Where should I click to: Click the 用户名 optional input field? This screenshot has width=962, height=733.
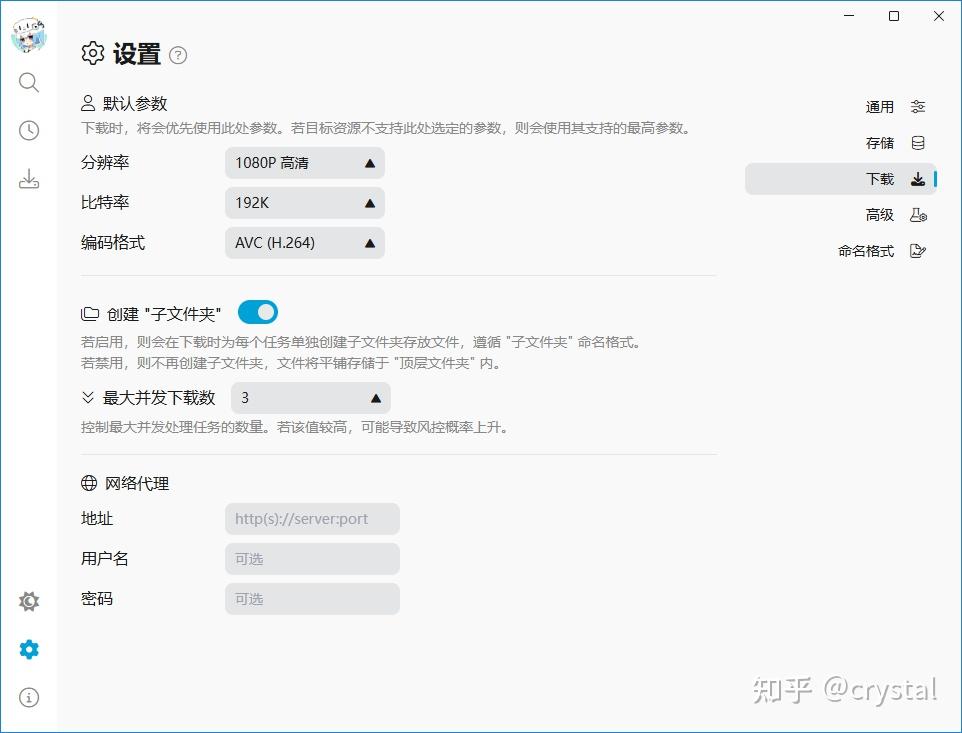311,558
